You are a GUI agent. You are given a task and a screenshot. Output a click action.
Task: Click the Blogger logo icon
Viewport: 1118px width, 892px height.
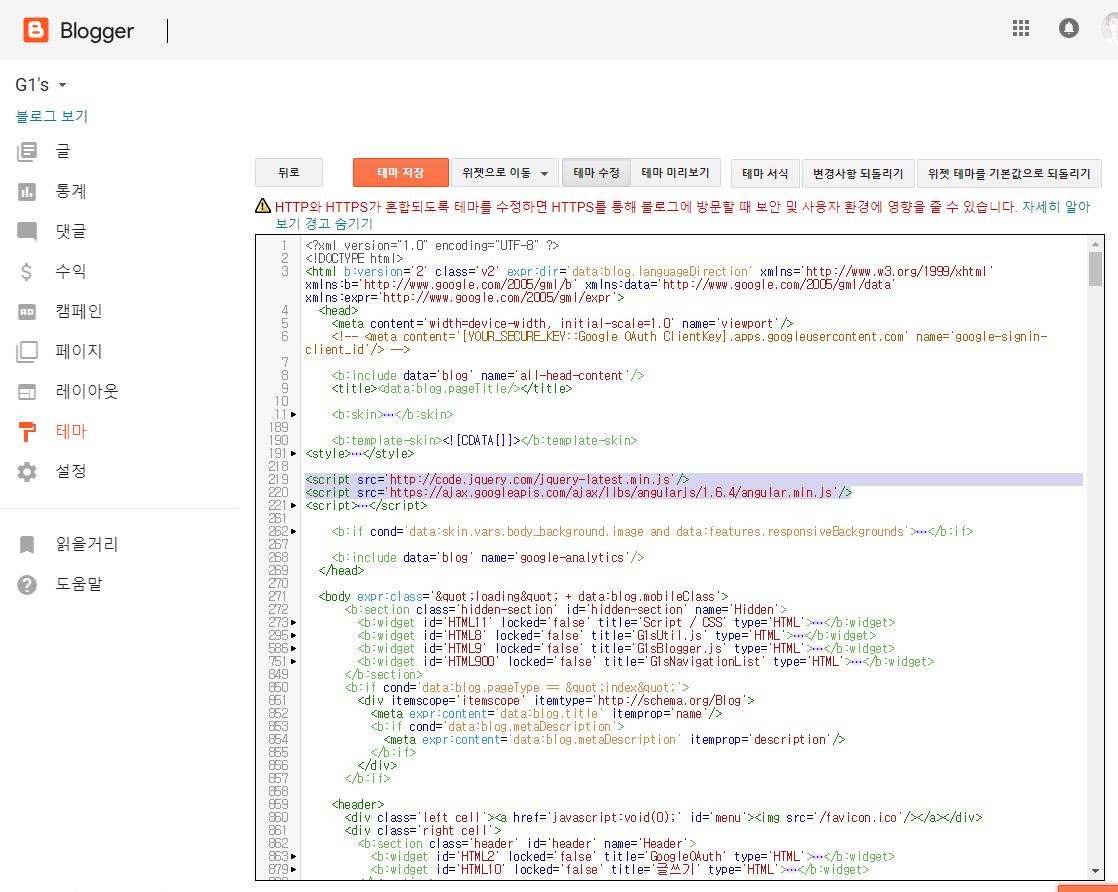(x=36, y=30)
